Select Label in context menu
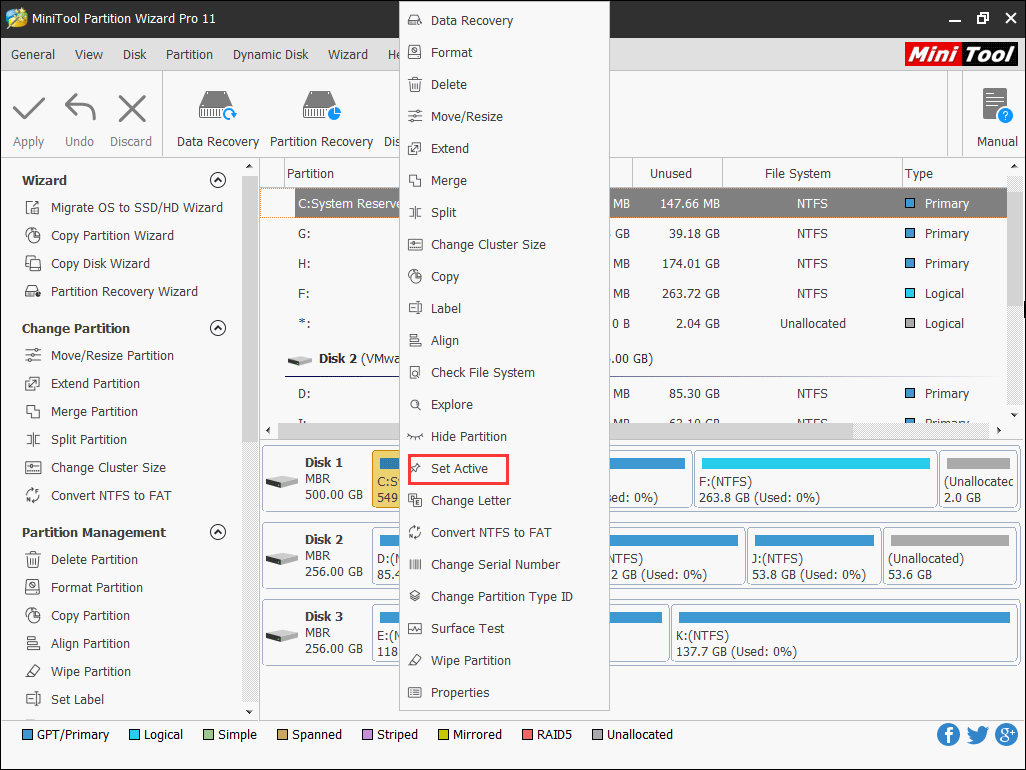This screenshot has height=770, width=1026. click(504, 308)
